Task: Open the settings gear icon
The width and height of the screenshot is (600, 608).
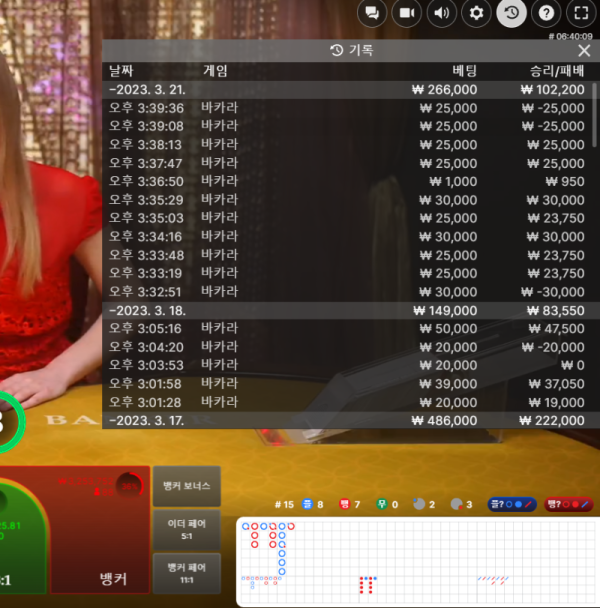Action: coord(476,13)
